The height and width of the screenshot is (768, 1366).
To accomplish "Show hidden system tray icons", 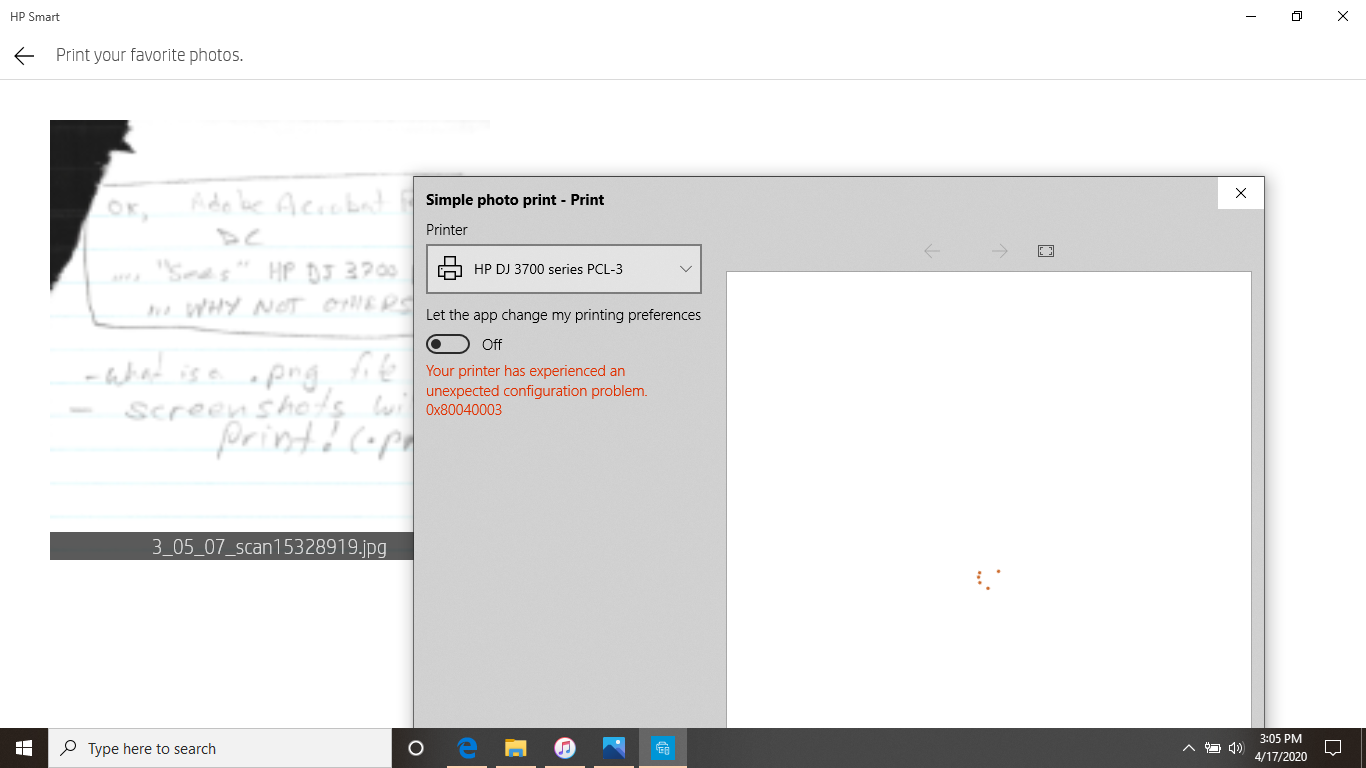I will (x=1188, y=748).
